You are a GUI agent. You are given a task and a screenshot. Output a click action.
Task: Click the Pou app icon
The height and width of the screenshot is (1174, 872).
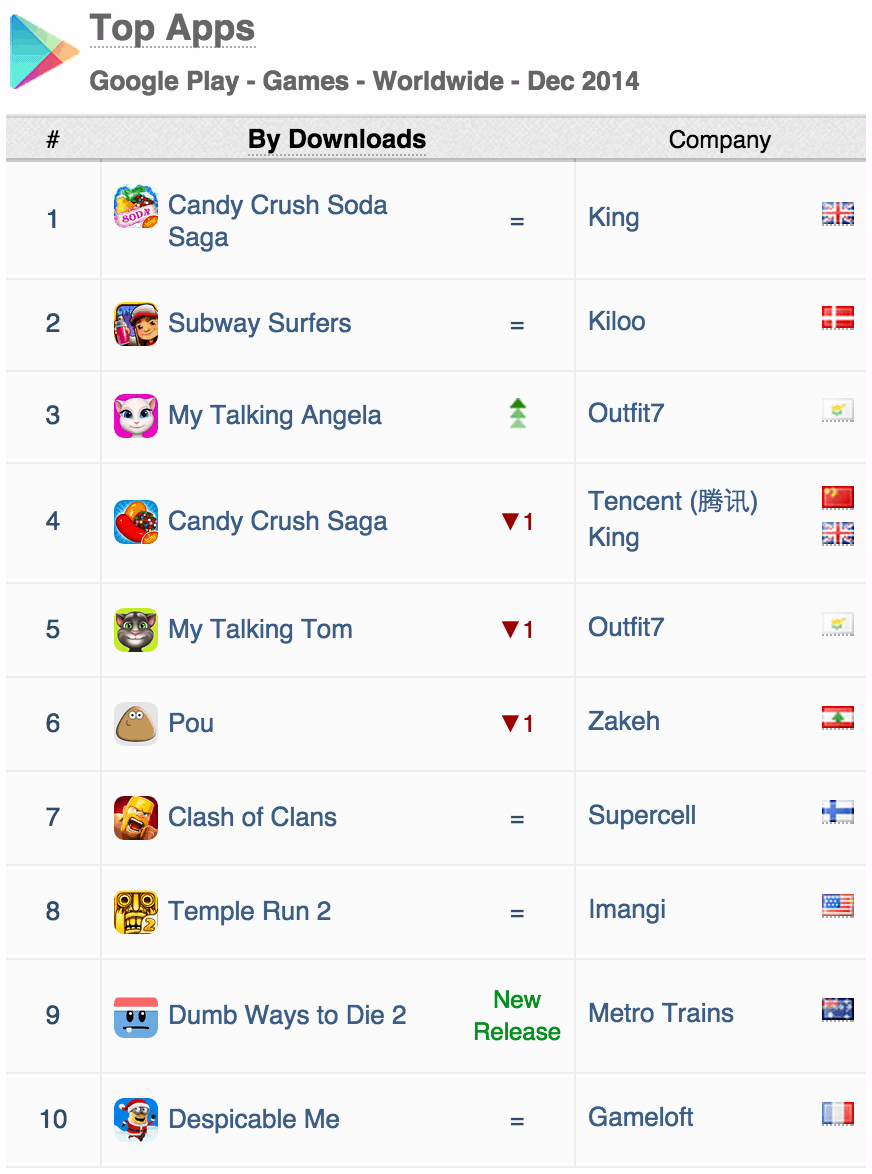tap(136, 724)
